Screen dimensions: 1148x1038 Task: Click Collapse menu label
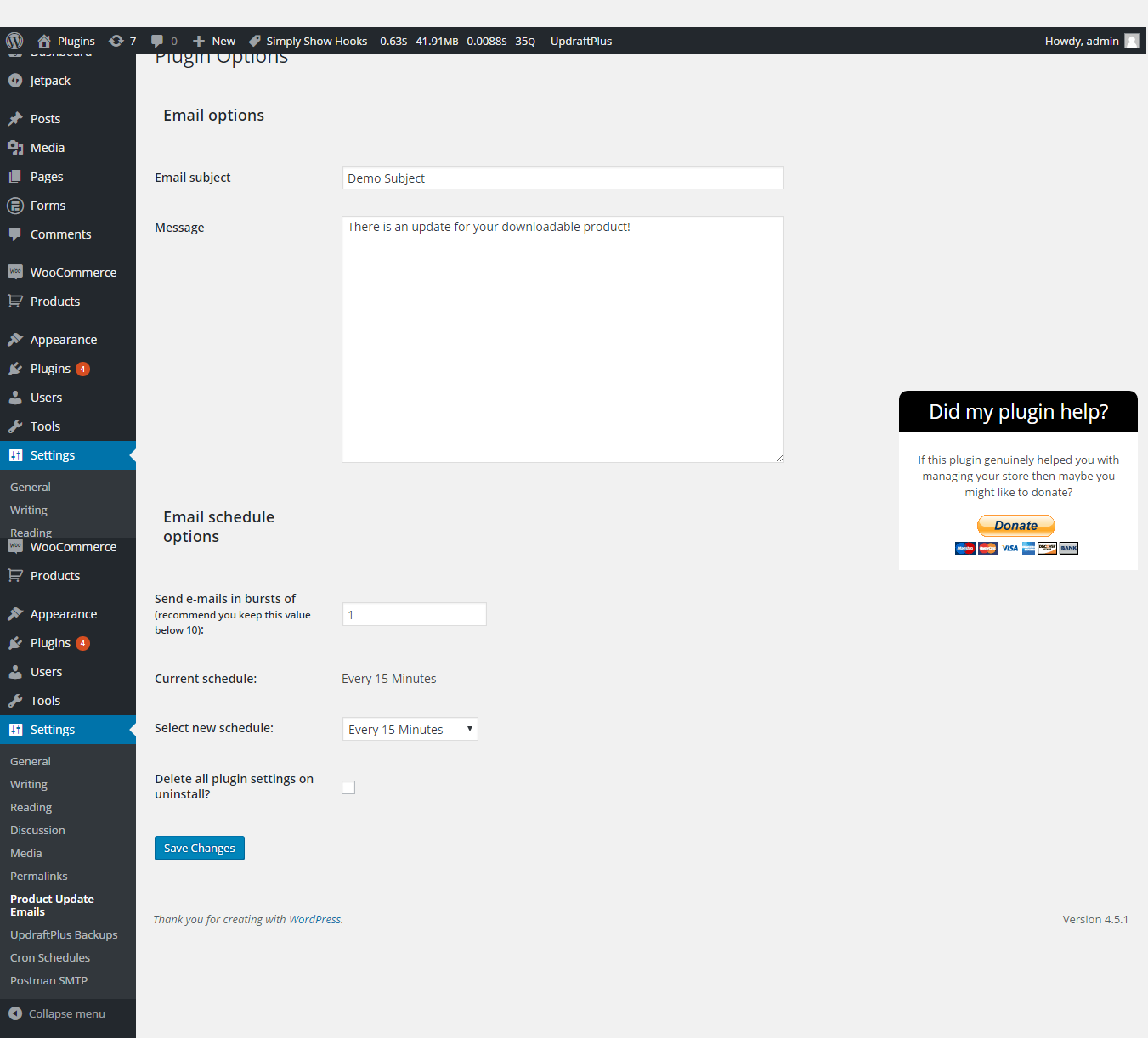tap(67, 1013)
